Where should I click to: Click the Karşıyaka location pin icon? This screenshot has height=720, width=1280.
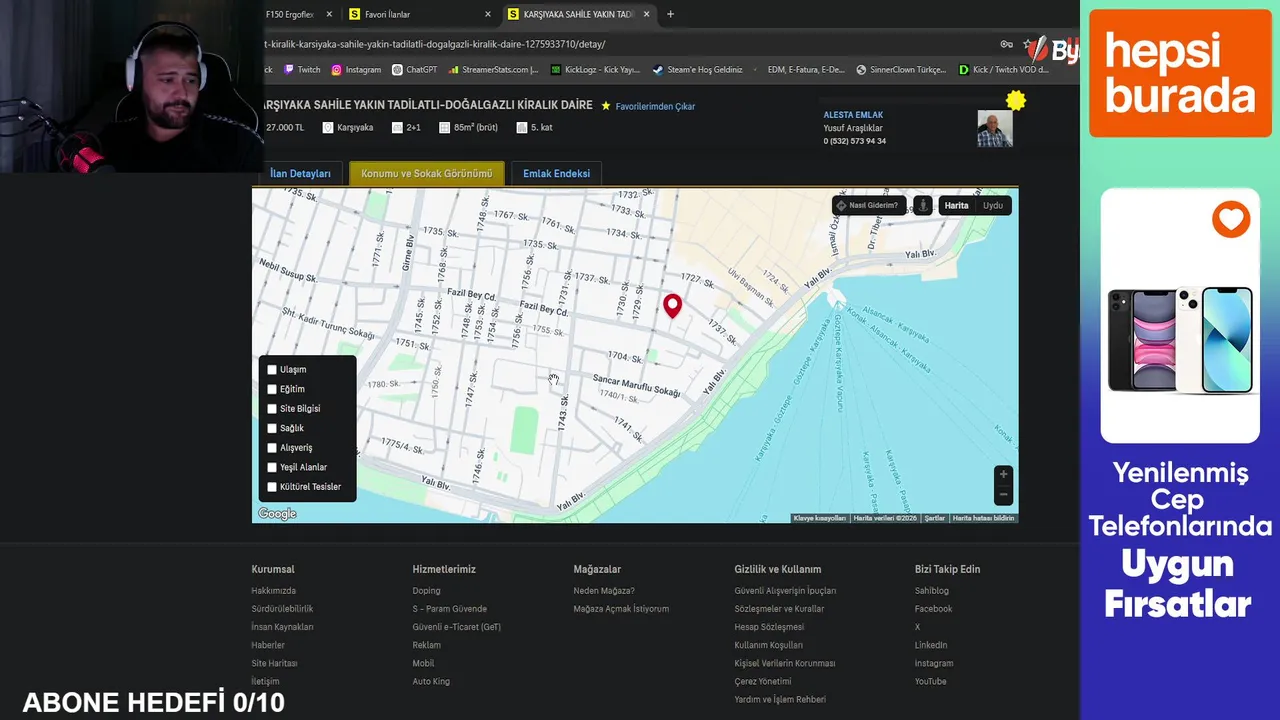coord(330,127)
